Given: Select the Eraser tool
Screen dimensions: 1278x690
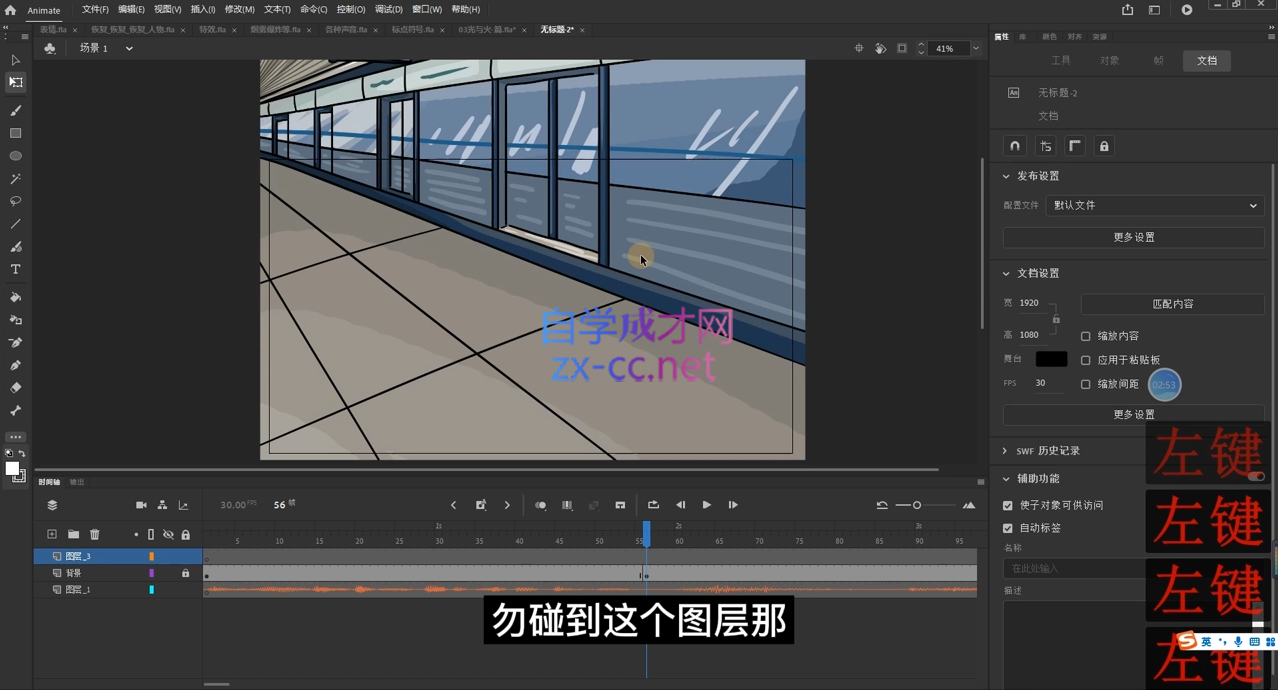Looking at the screenshot, I should tap(15, 388).
